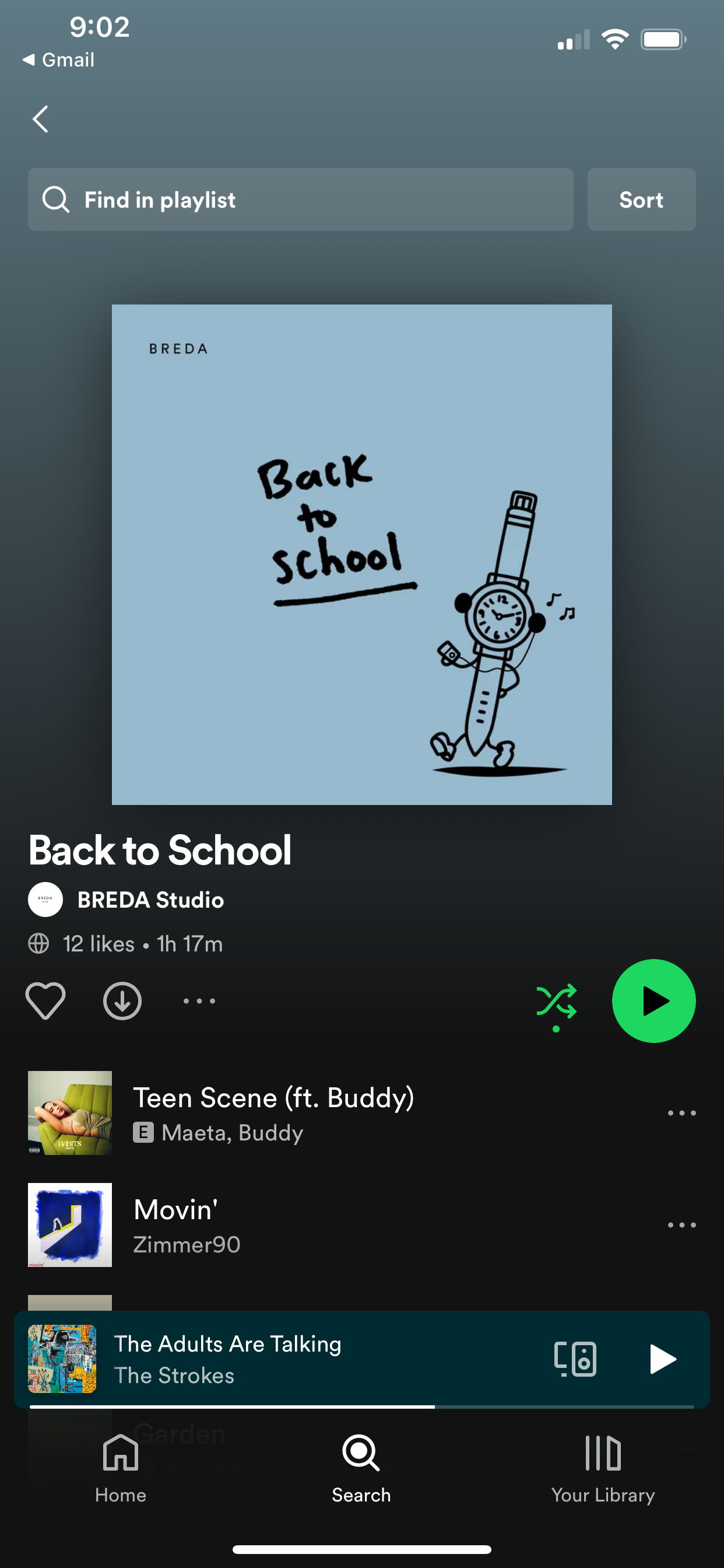724x1568 pixels.
Task: Go back using the chevron arrow
Action: click(x=40, y=120)
